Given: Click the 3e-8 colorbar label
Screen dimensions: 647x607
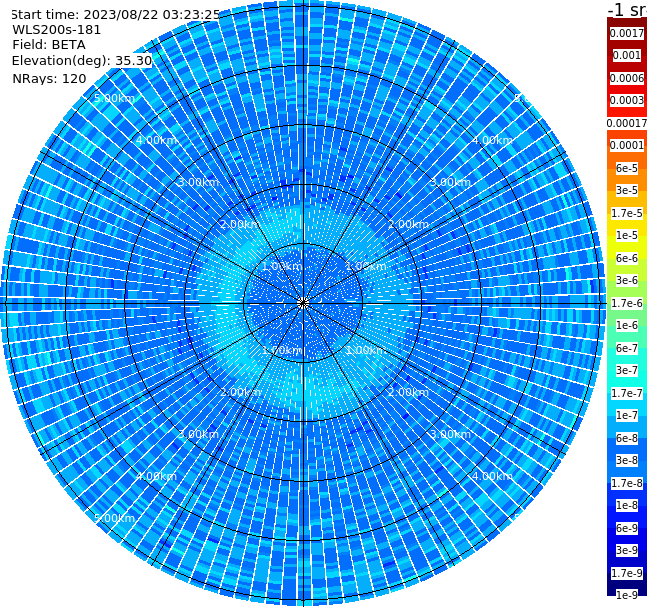Looking at the screenshot, I should coord(627,460).
